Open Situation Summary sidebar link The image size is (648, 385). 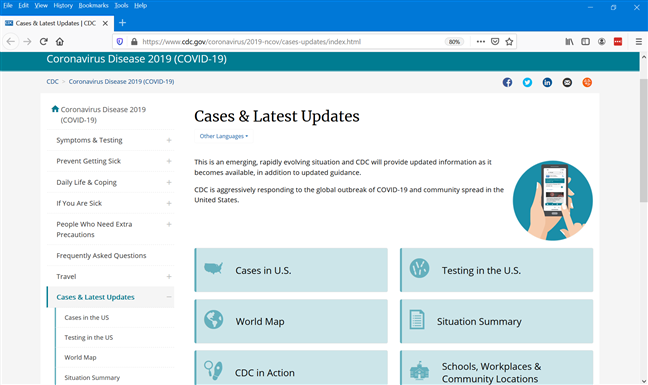[x=92, y=378]
